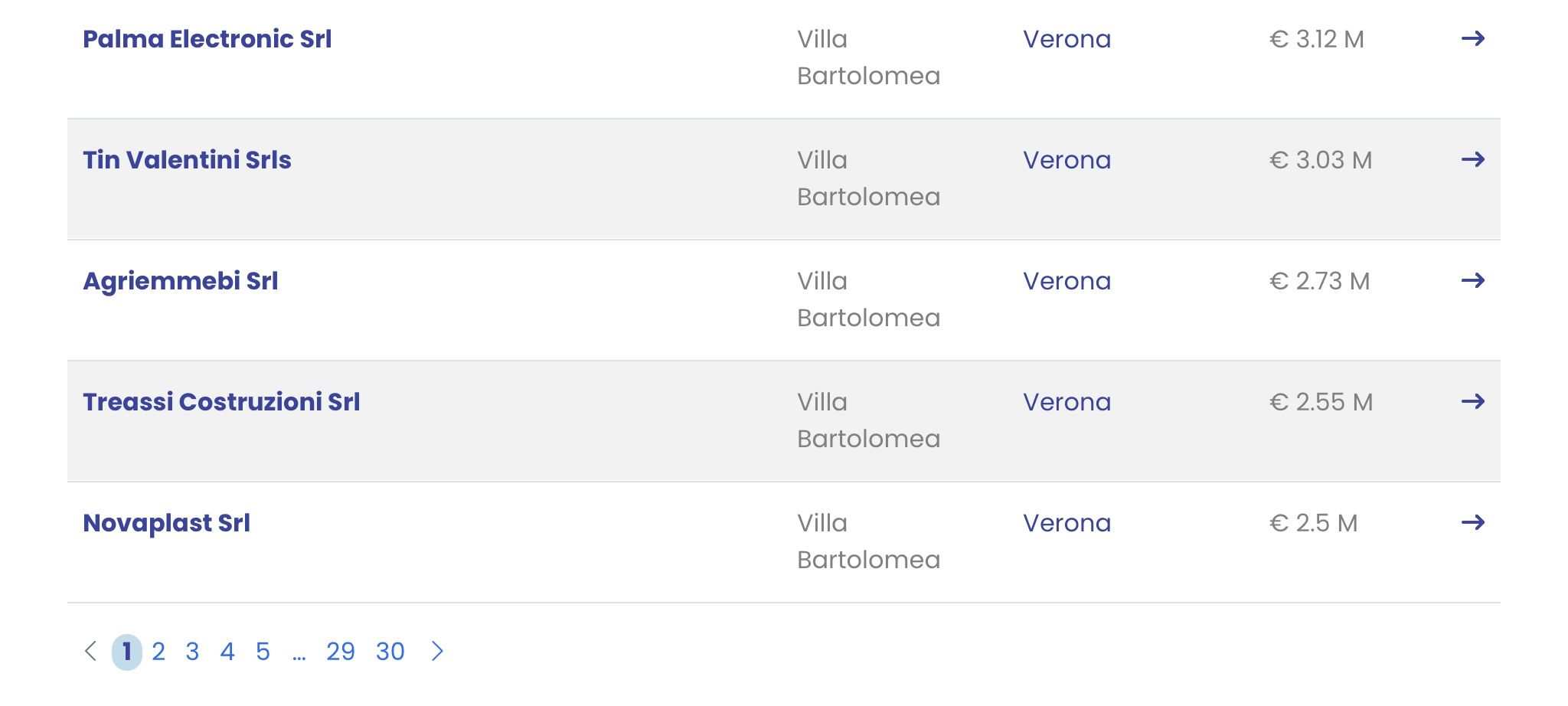The width and height of the screenshot is (1568, 706).
Task: Open Palma Electronic Srl company link
Action: [x=207, y=39]
